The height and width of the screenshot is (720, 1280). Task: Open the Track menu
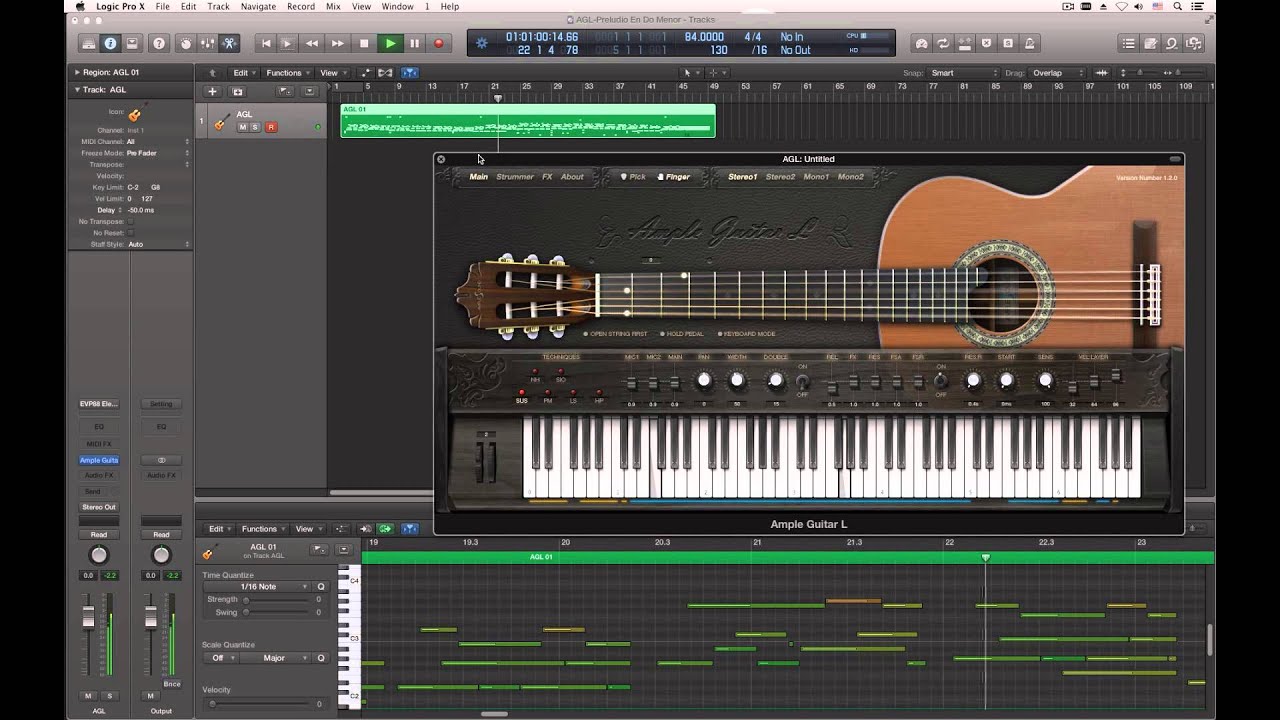[x=218, y=7]
